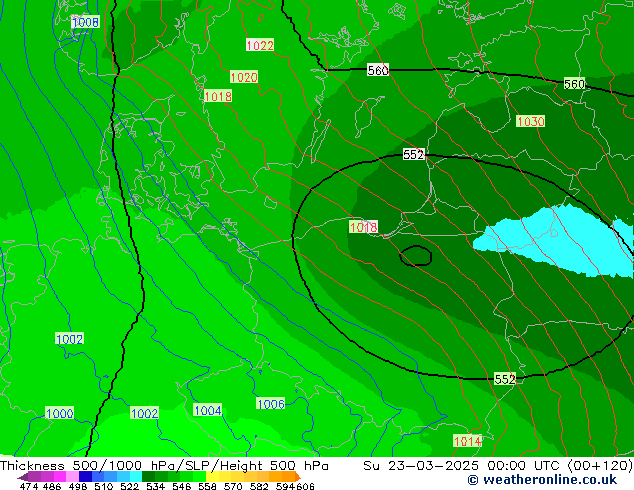
Task: Select the orange arrow end of the legend
Action: (298, 476)
